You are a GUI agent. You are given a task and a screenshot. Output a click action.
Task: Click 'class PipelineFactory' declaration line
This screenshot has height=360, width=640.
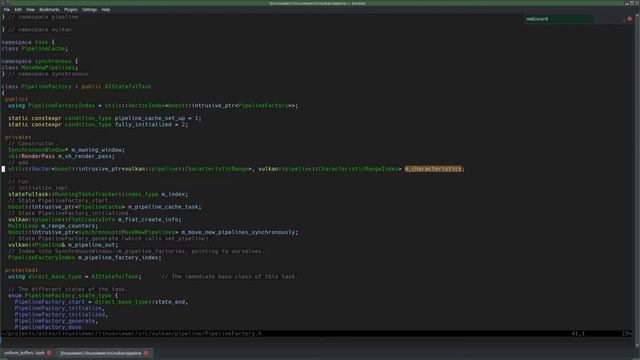(x=76, y=87)
